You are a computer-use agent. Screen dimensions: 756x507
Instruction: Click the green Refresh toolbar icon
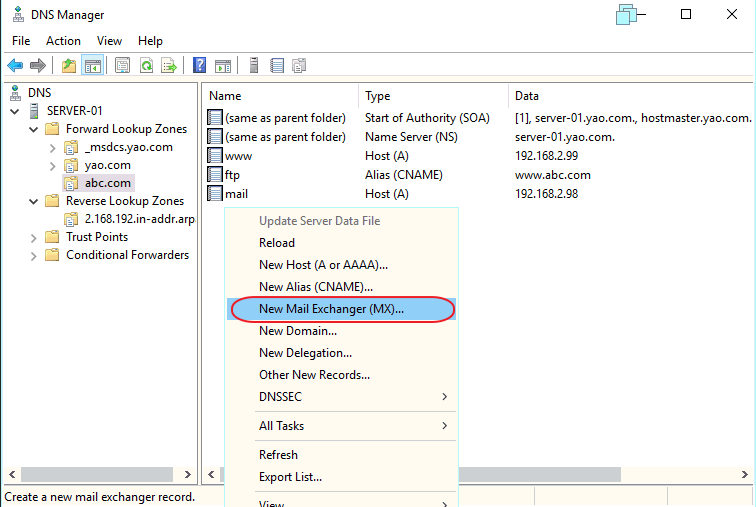point(146,66)
